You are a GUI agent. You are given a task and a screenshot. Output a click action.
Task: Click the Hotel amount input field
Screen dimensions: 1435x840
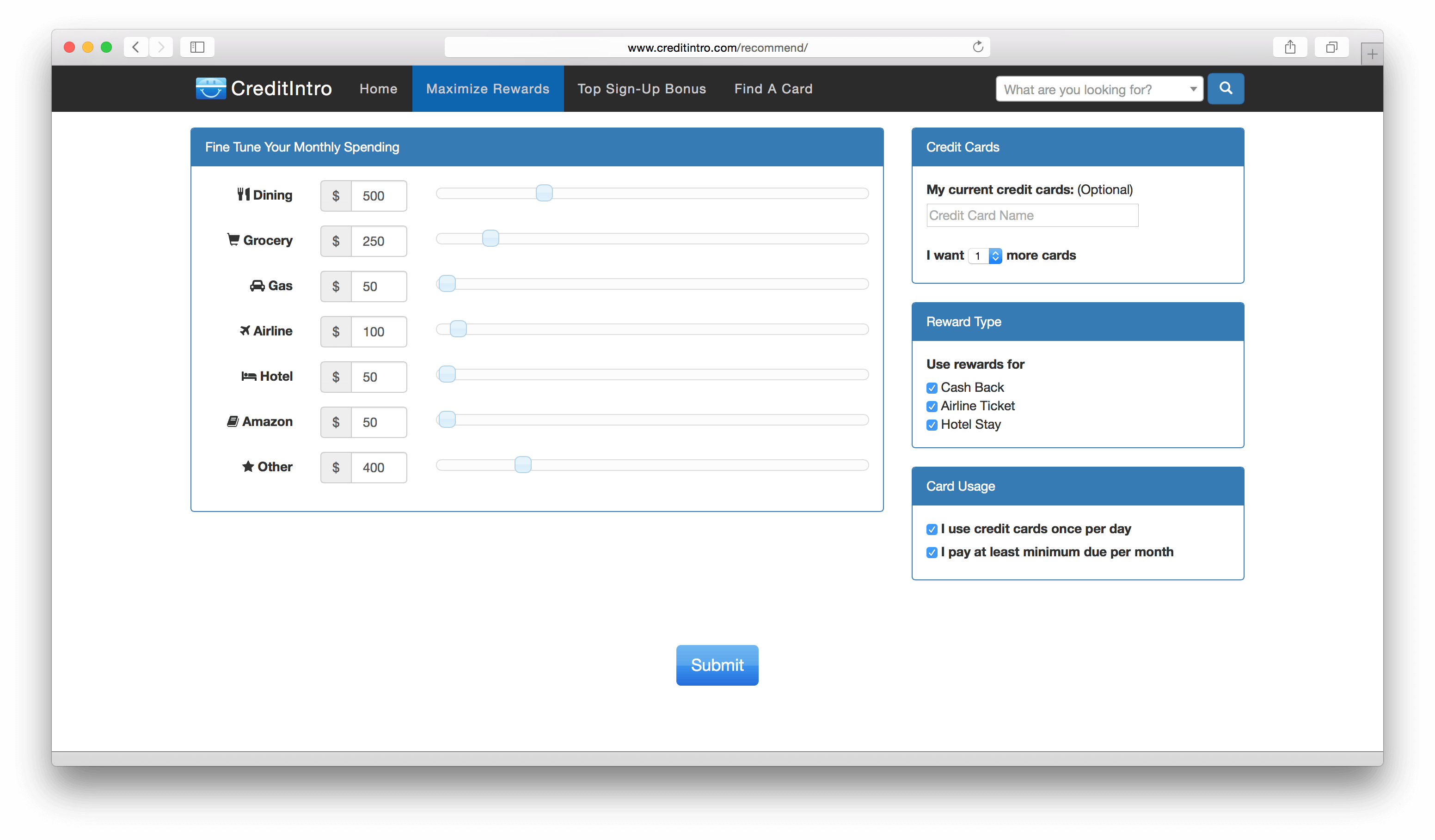(379, 377)
